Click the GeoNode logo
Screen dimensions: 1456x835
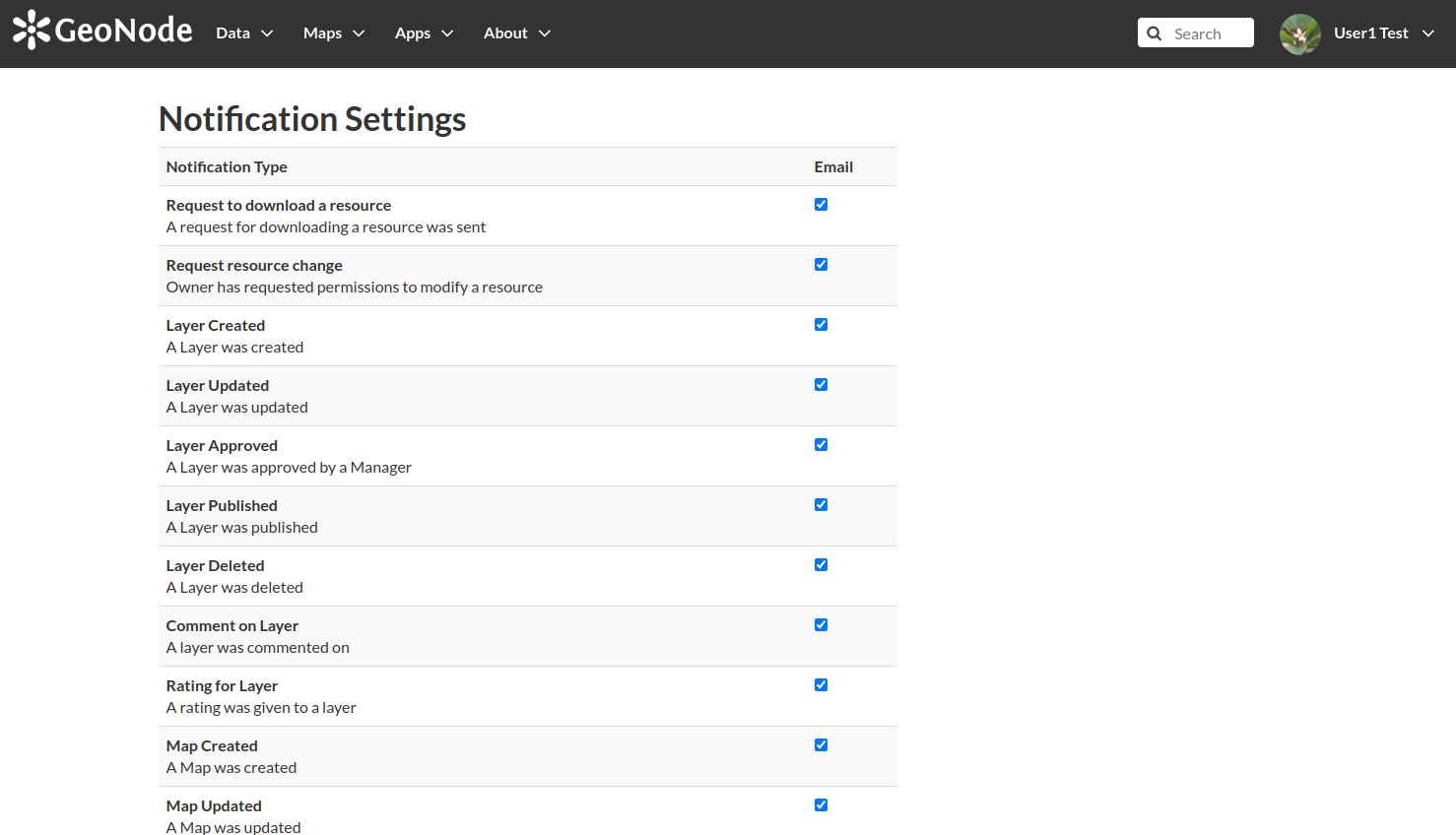pos(102,31)
